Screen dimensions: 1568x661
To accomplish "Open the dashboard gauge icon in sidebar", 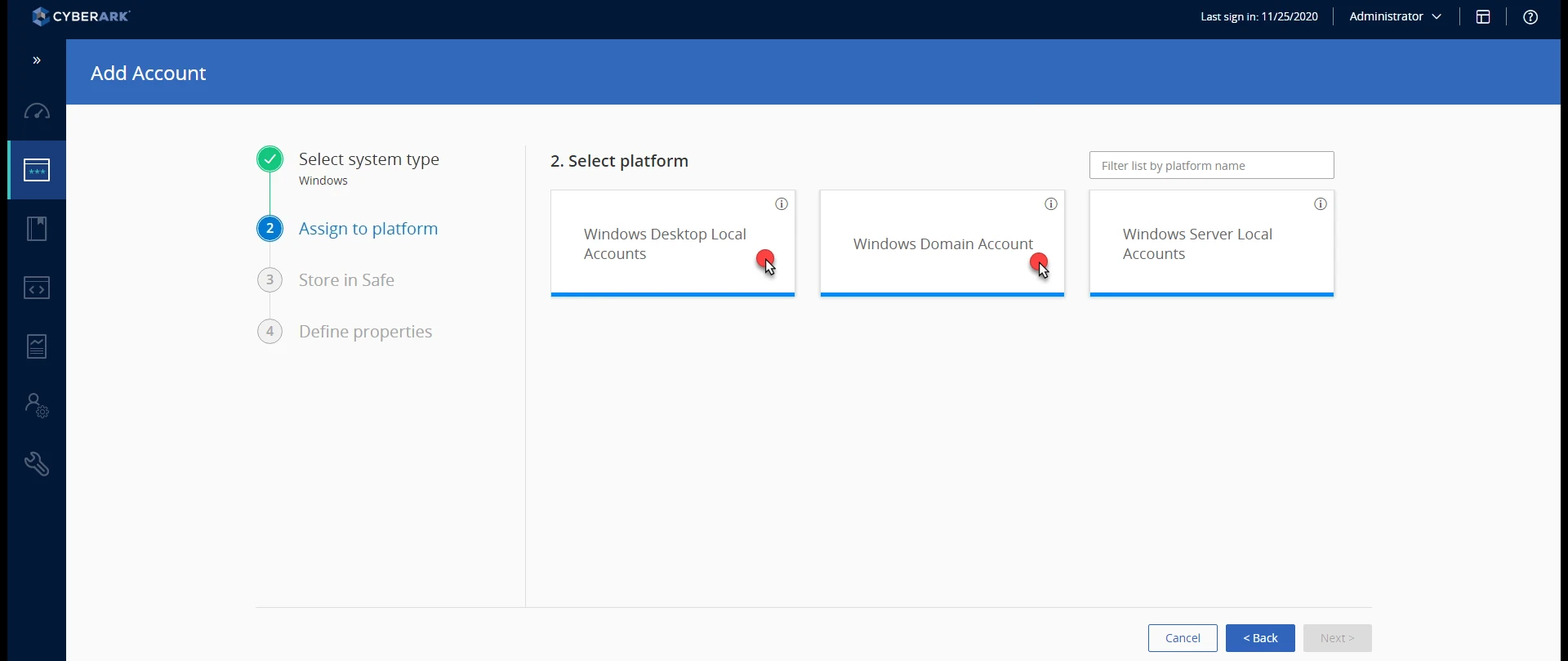I will coord(37,111).
